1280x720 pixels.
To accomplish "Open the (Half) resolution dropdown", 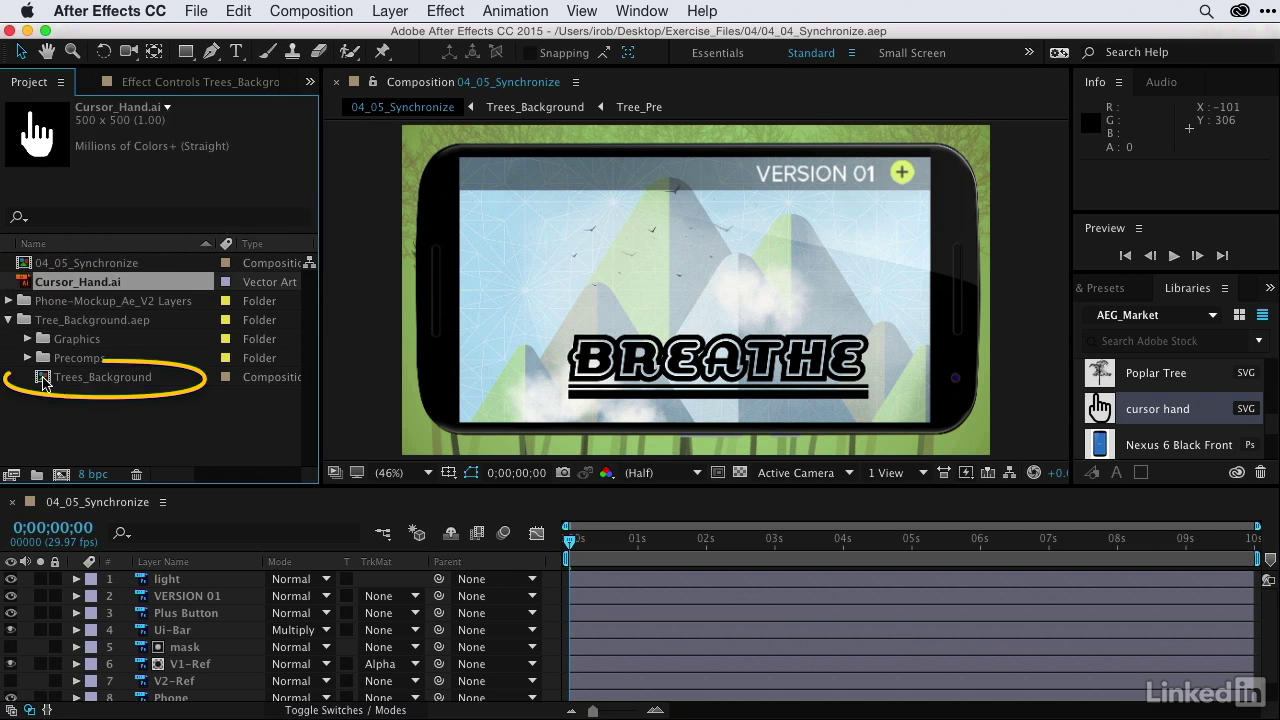I will click(663, 473).
